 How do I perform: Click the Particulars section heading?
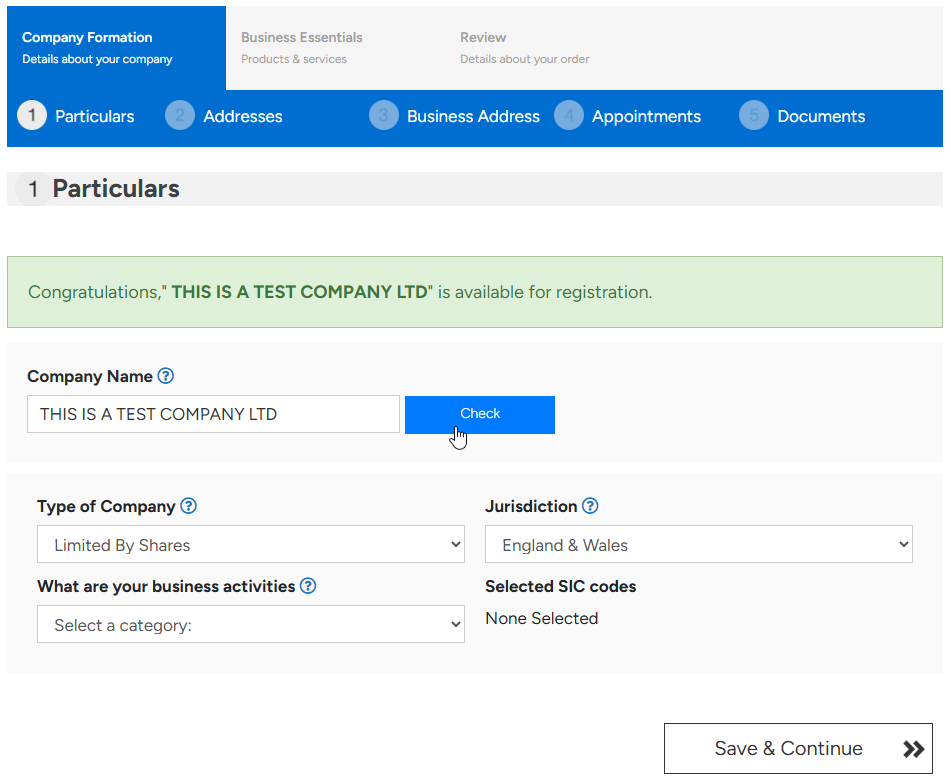coord(116,189)
